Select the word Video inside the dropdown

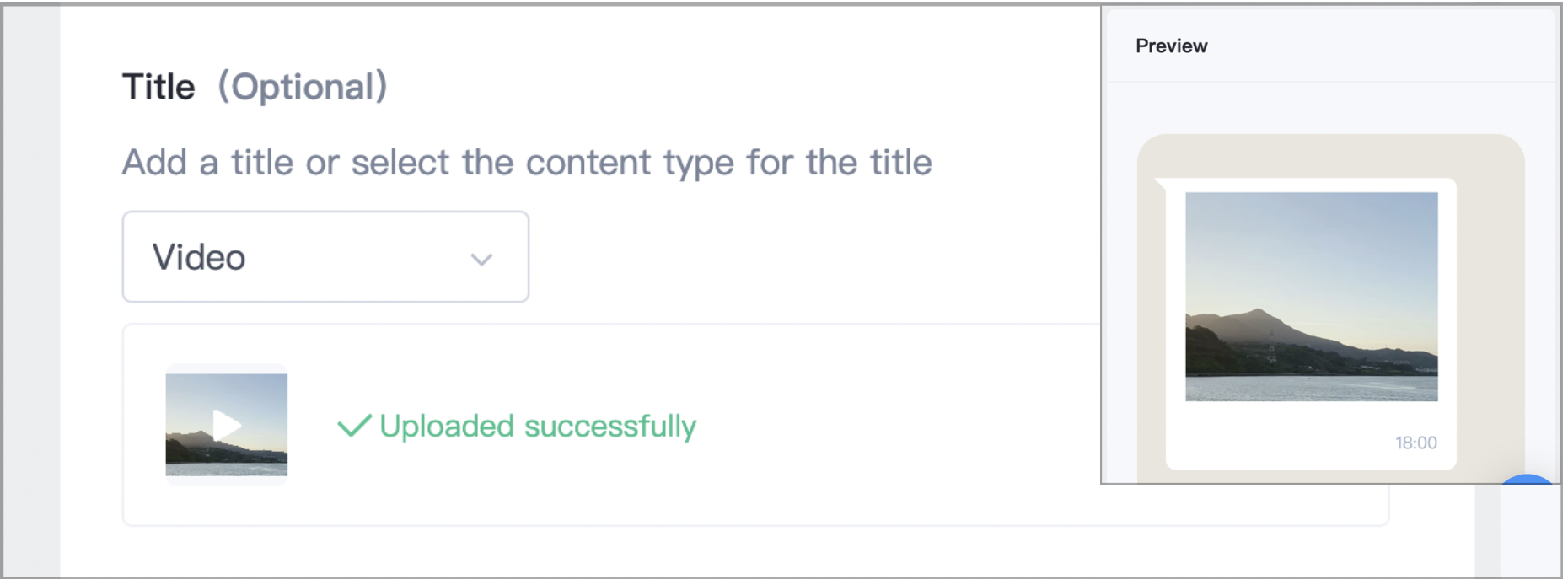(x=199, y=258)
